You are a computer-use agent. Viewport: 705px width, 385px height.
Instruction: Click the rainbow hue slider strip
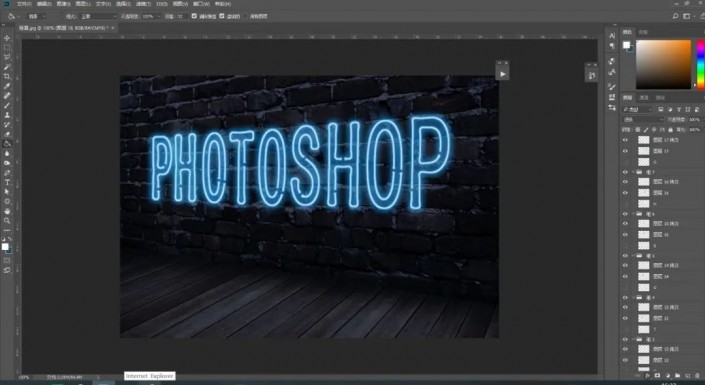point(701,65)
